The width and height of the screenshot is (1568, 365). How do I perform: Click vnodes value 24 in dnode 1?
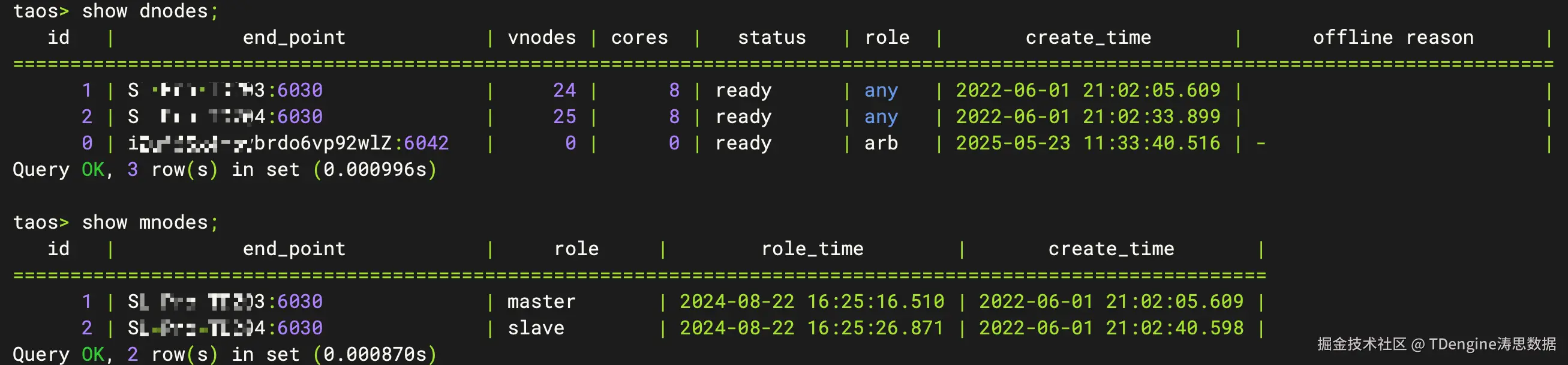[x=564, y=90]
